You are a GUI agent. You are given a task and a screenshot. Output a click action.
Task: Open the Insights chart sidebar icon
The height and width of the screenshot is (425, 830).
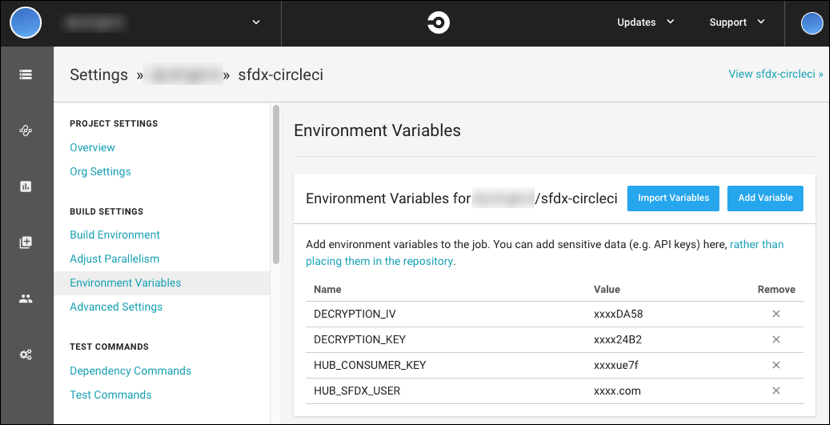pyautogui.click(x=25, y=186)
